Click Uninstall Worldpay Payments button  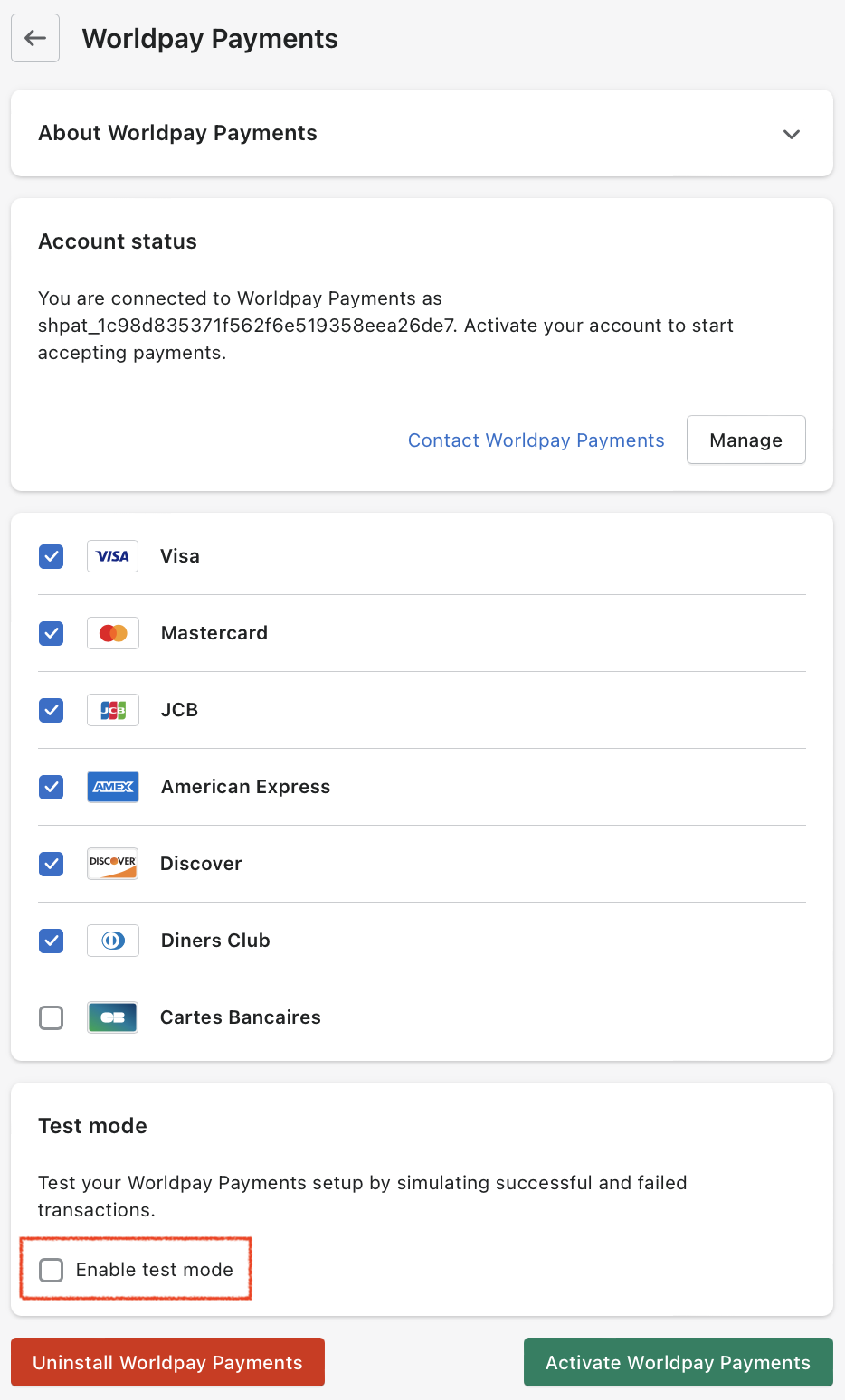[x=167, y=1362]
